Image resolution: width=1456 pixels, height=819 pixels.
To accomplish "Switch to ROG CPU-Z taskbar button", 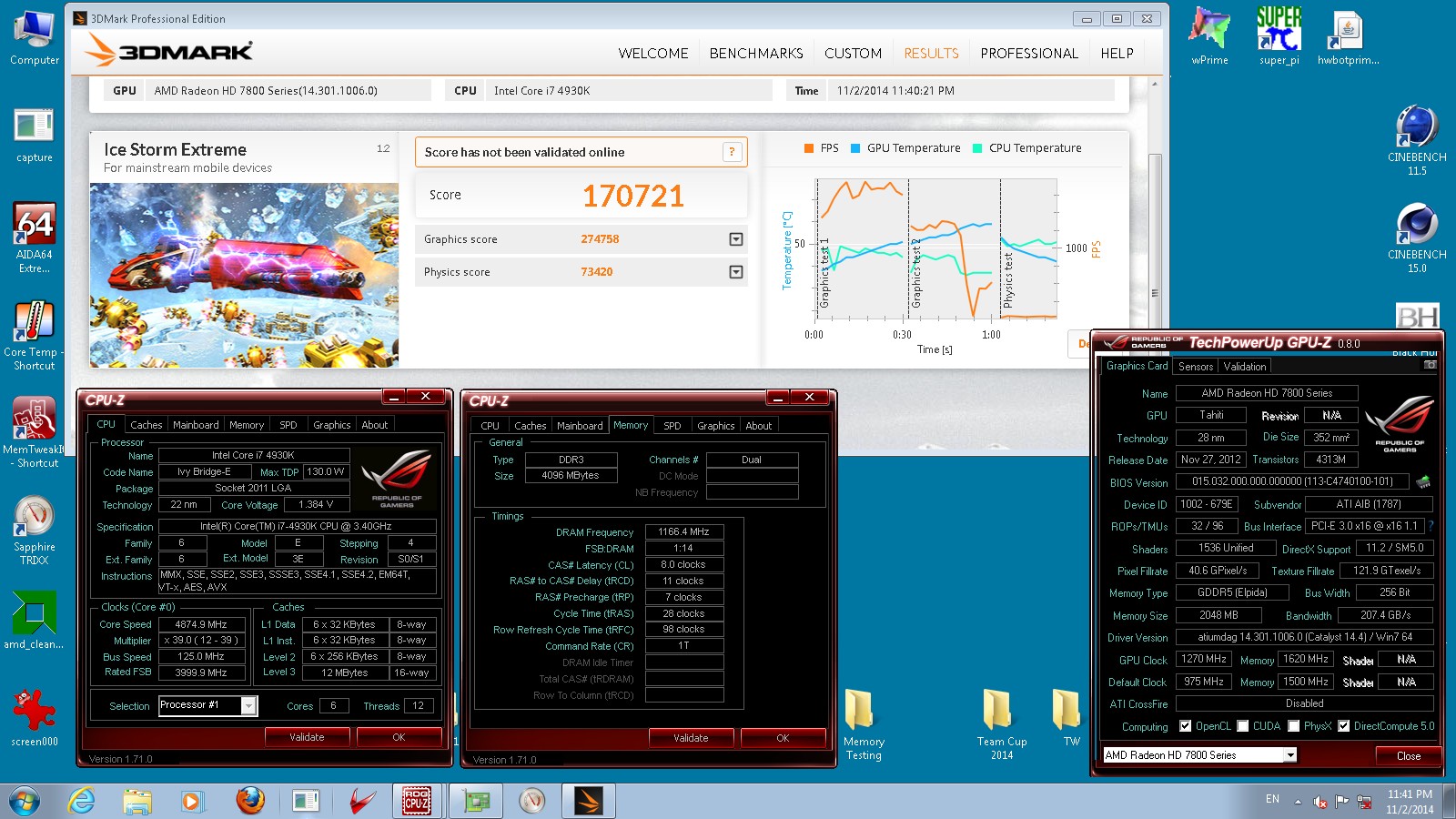I will (417, 802).
